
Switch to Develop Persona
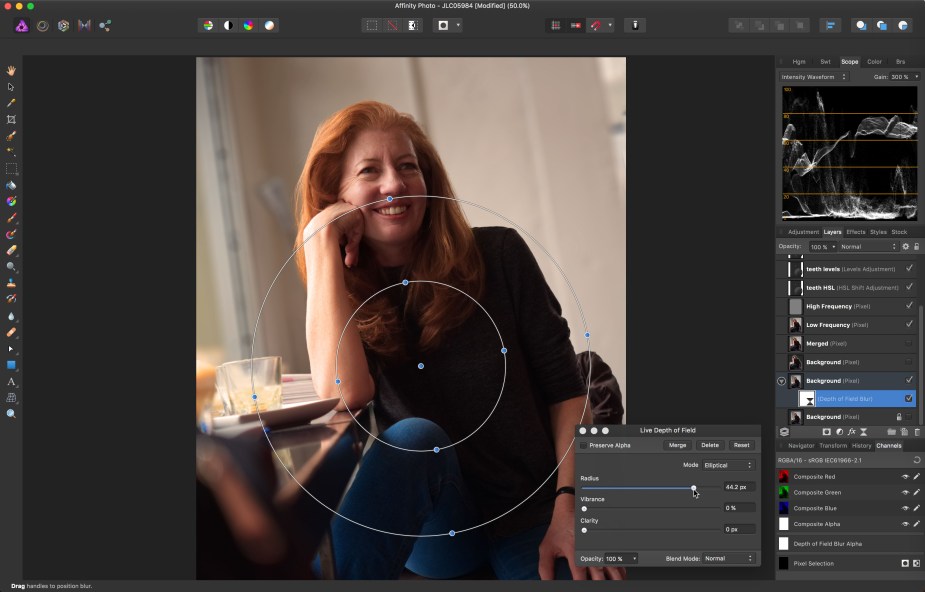click(63, 25)
